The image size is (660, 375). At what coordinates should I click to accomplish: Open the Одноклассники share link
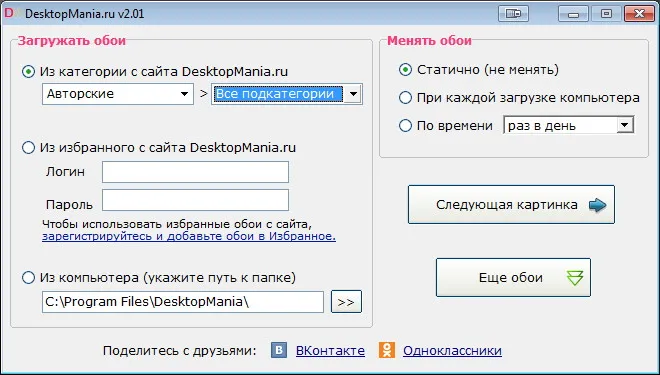pyautogui.click(x=452, y=351)
